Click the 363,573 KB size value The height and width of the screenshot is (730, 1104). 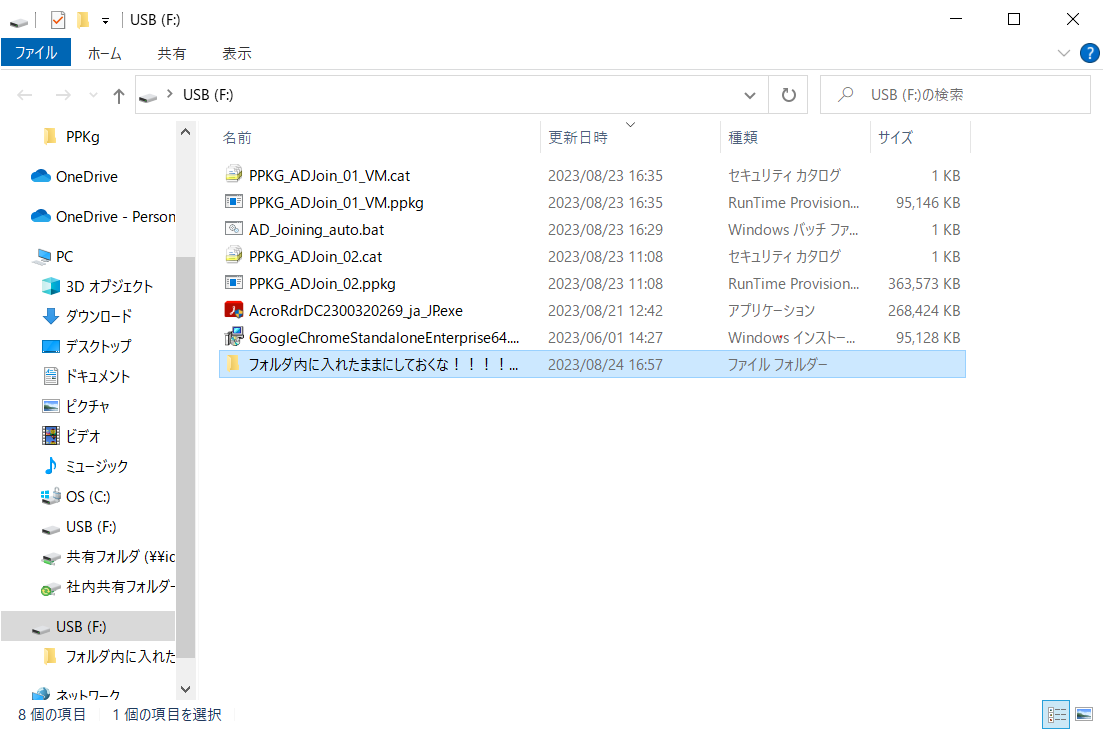(924, 284)
